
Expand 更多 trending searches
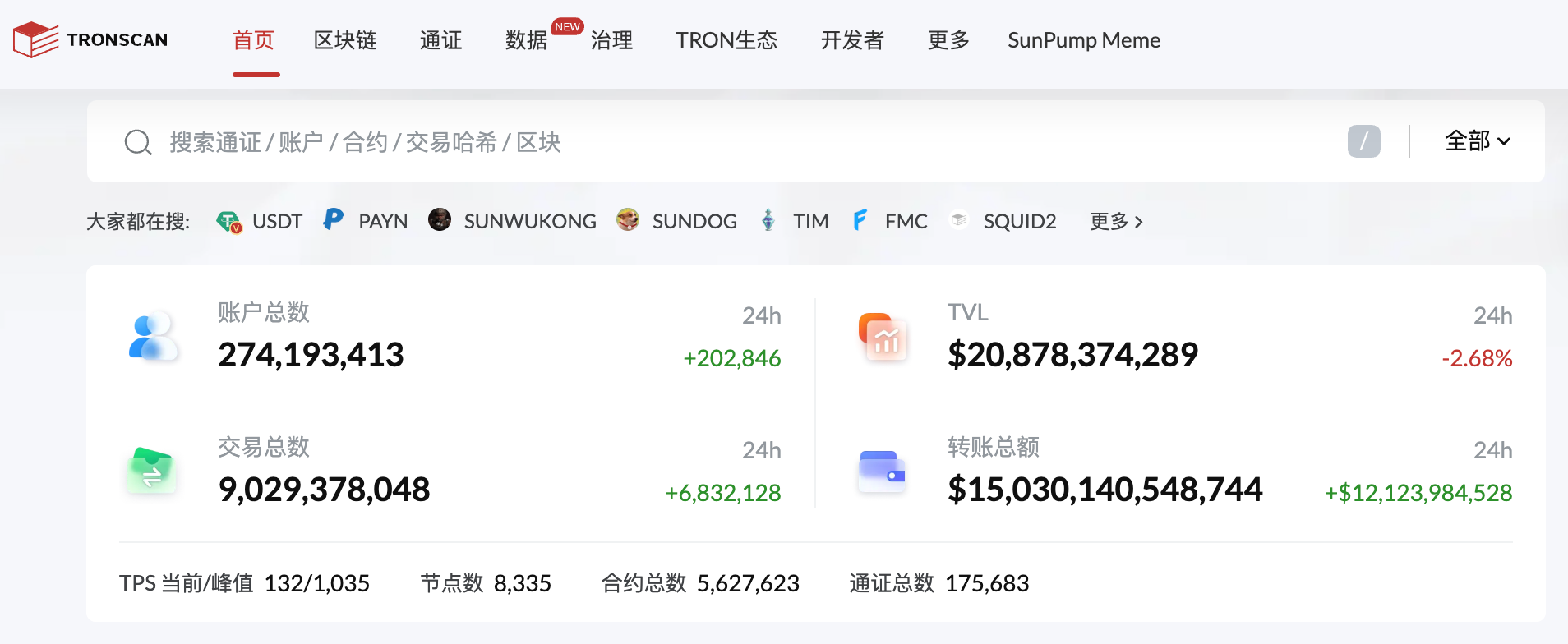tap(1116, 221)
